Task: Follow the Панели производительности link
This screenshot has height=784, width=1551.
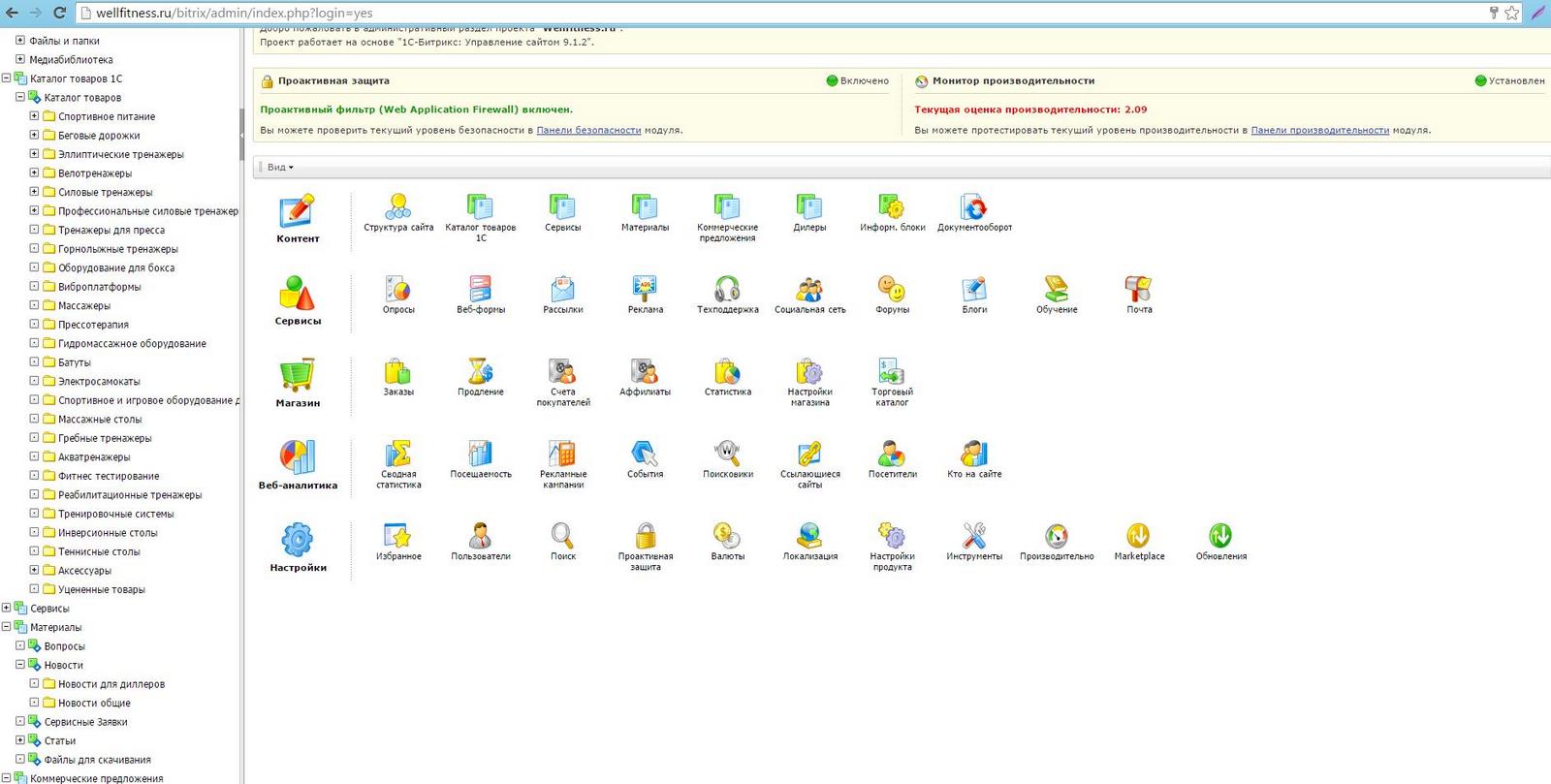Action: 1319,130
